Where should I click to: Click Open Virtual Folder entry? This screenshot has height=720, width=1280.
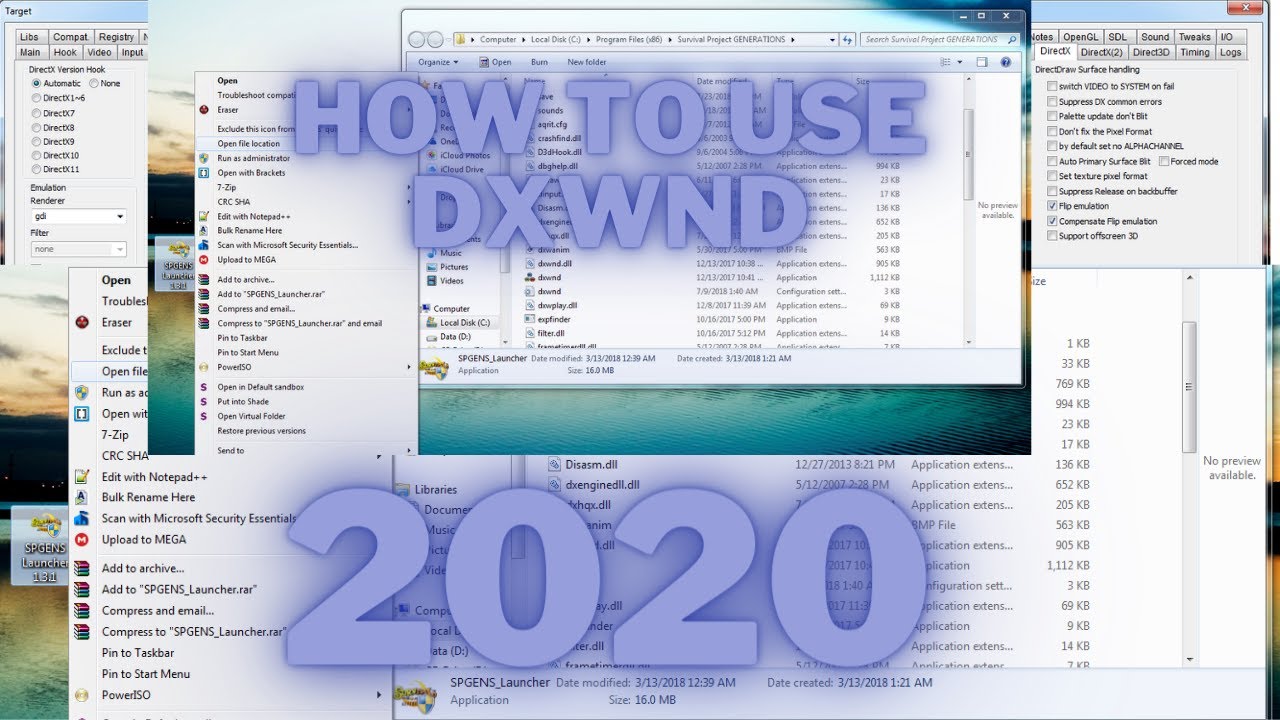point(251,416)
